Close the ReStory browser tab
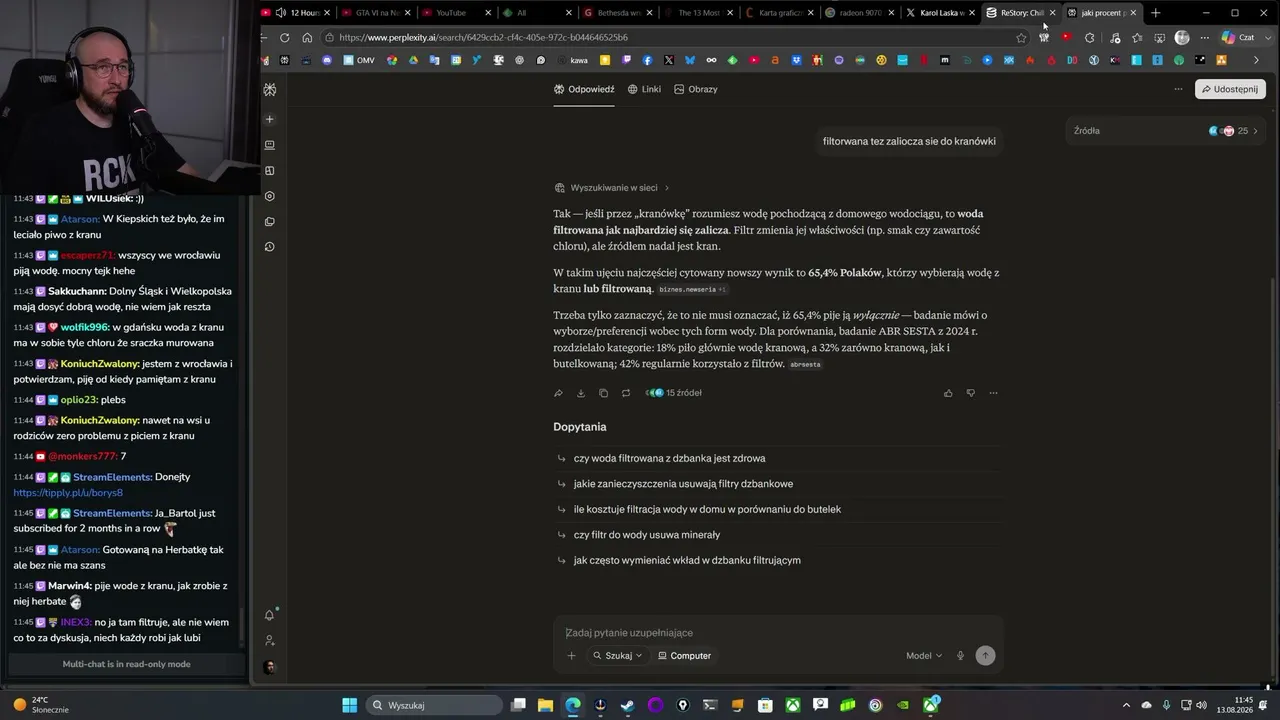This screenshot has width=1280, height=720. click(1052, 13)
